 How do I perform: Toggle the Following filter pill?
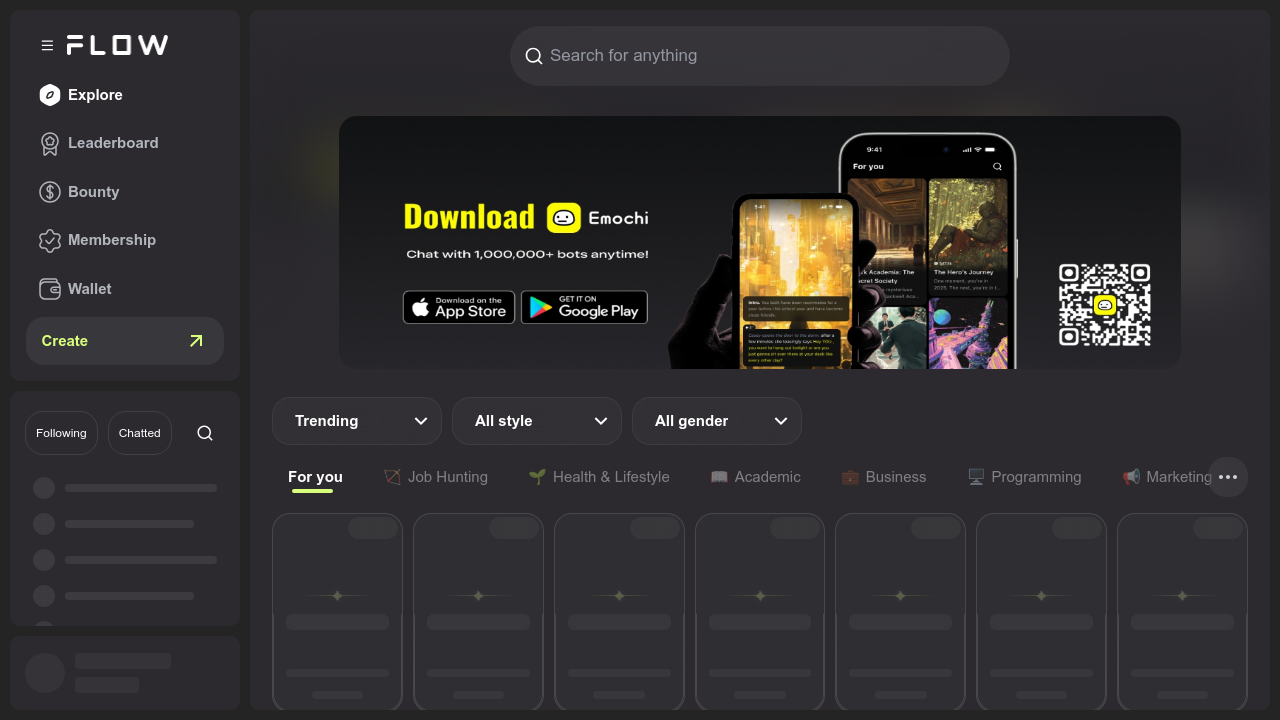pos(61,432)
